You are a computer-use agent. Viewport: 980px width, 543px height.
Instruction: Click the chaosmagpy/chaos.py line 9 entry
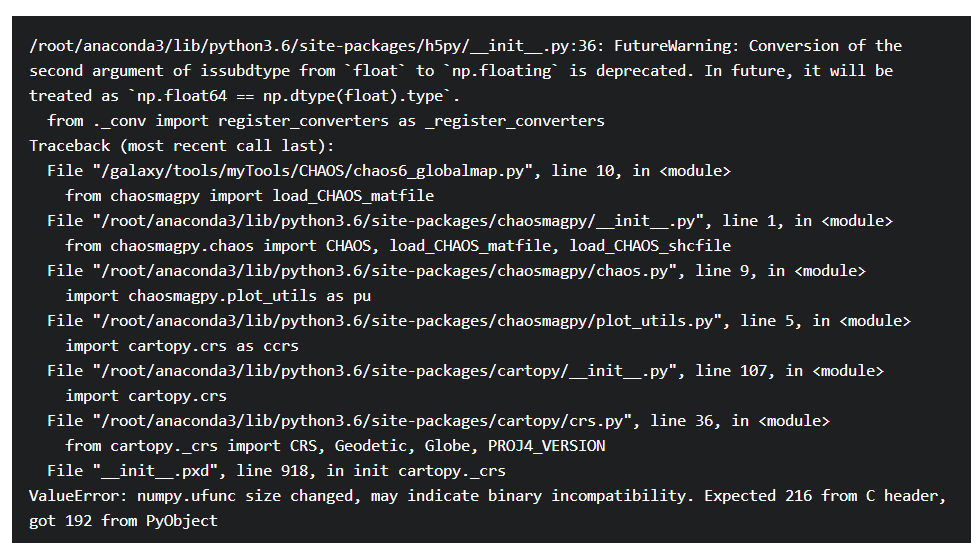pos(456,271)
